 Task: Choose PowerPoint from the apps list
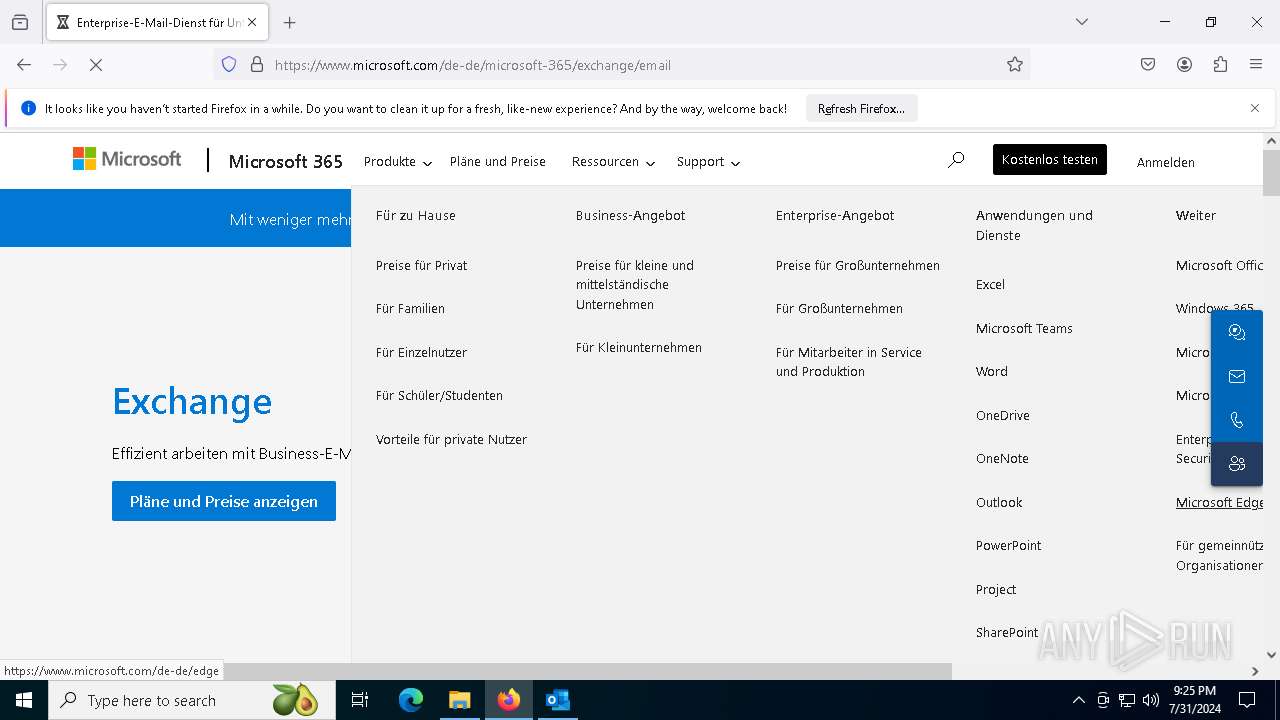coord(1009,546)
